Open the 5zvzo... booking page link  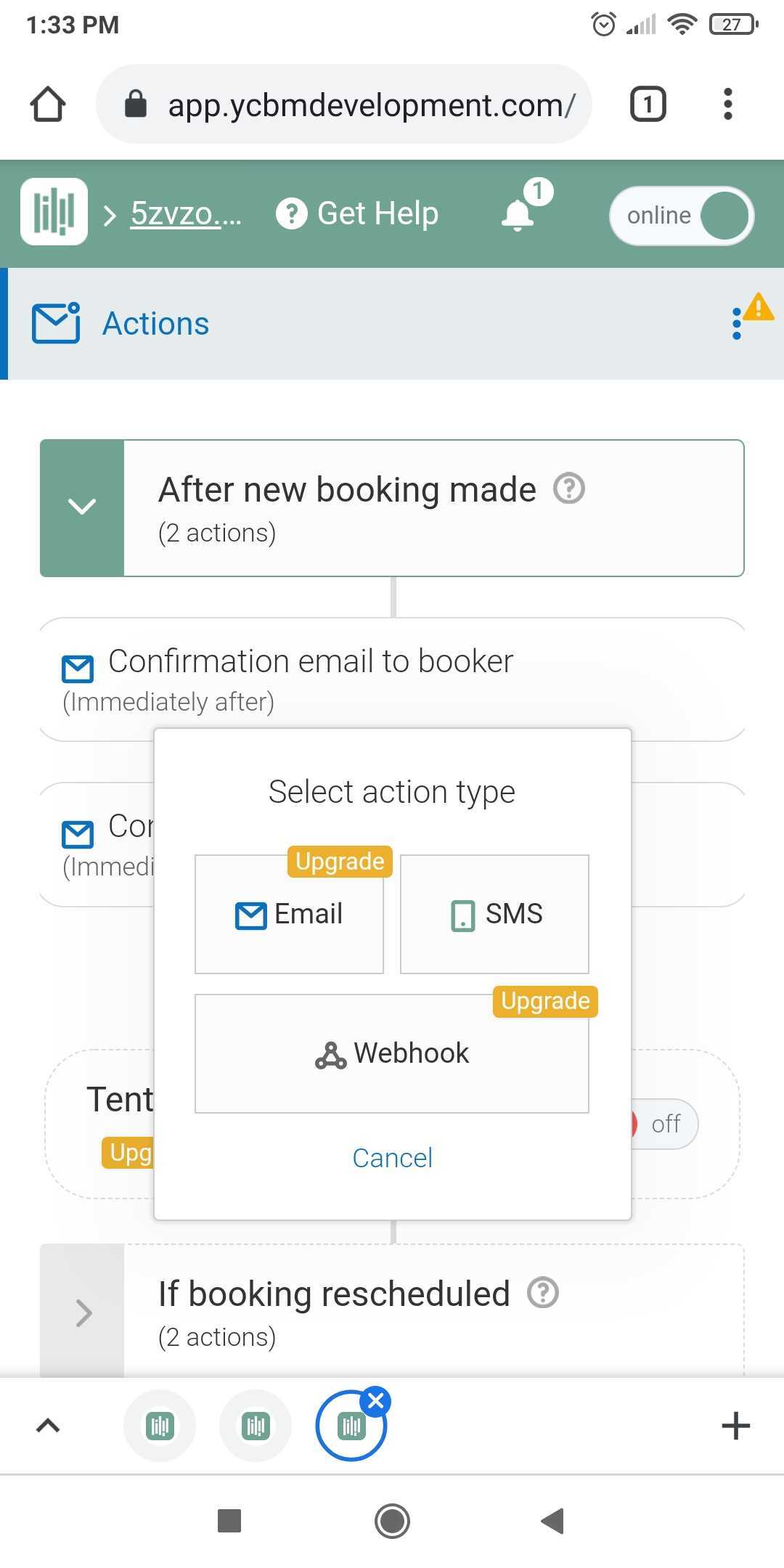point(186,213)
